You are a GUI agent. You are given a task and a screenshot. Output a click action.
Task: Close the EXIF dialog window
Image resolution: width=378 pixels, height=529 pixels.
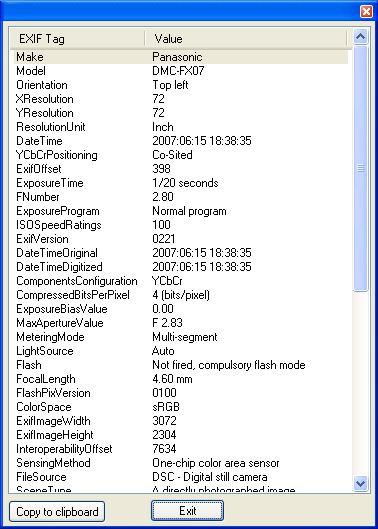(x=366, y=11)
